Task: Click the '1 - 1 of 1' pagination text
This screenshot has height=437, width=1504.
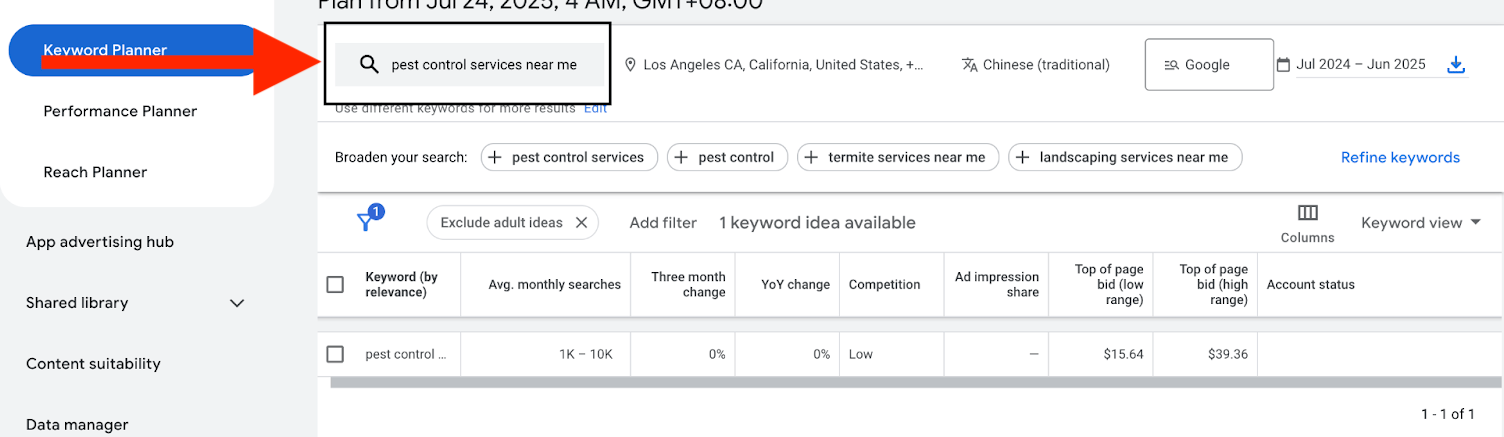Action: pos(1447,414)
